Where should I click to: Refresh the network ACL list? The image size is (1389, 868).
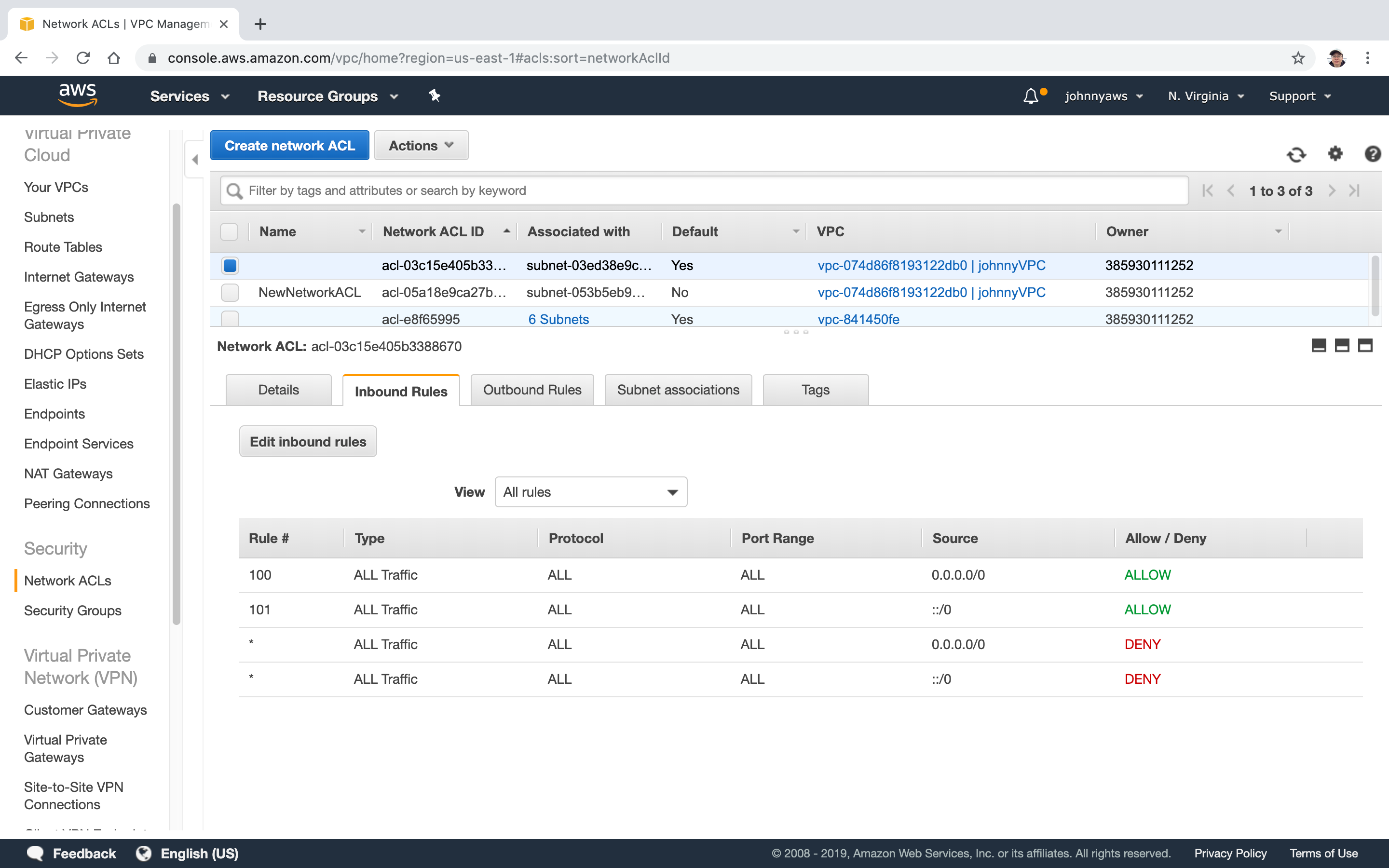pyautogui.click(x=1296, y=154)
